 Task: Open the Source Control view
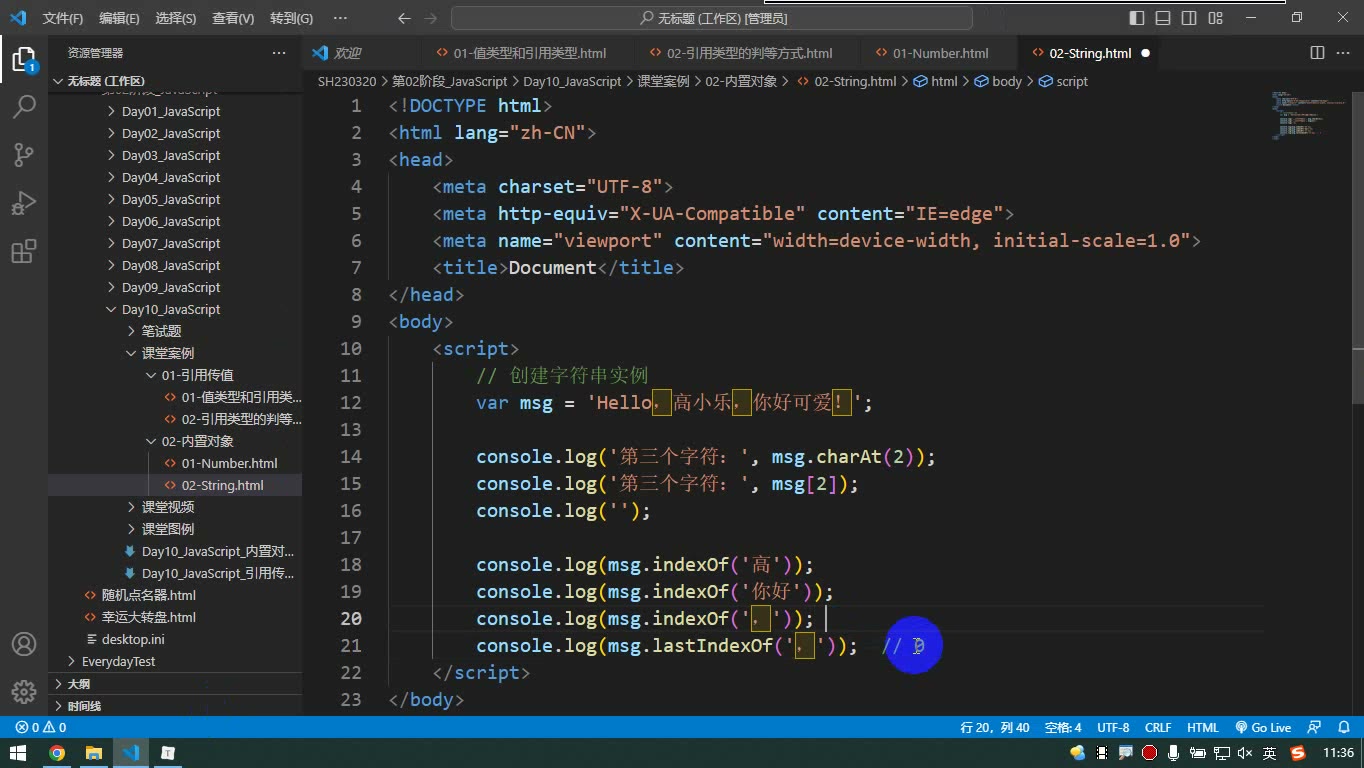(x=24, y=154)
